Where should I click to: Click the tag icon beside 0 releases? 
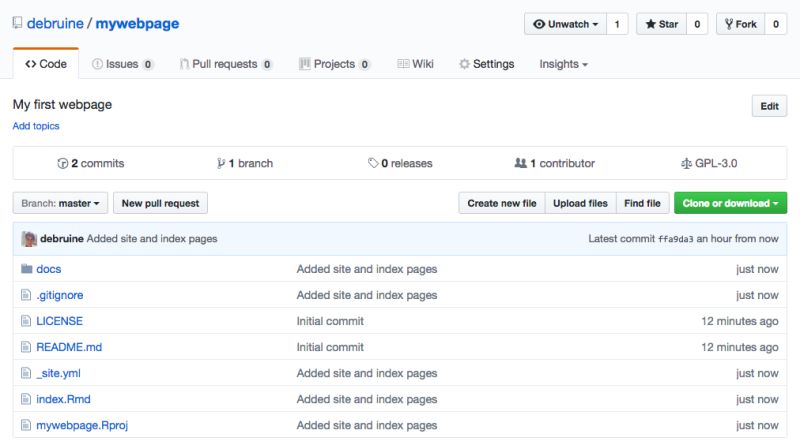[373, 163]
